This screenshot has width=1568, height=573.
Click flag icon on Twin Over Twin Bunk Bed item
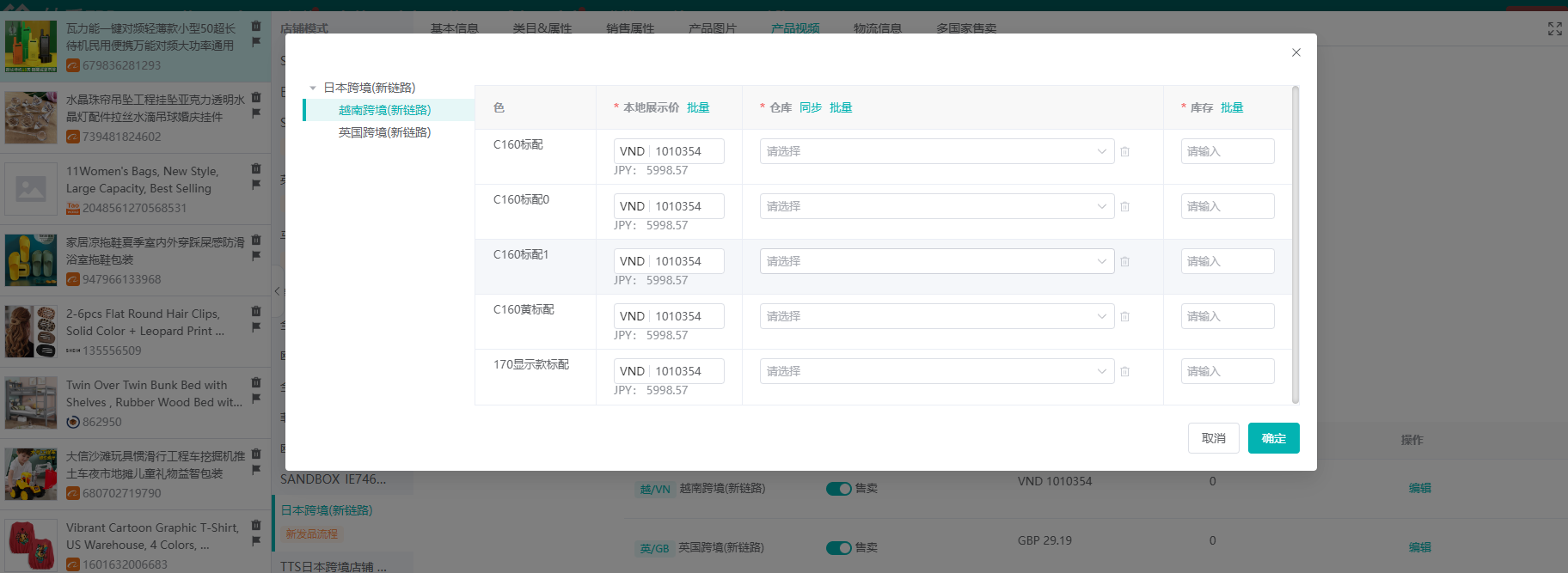(256, 399)
